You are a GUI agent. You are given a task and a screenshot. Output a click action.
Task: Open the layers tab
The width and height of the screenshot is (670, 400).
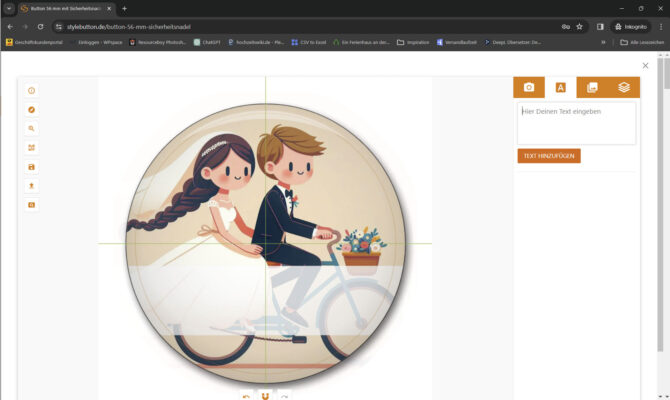click(x=624, y=88)
